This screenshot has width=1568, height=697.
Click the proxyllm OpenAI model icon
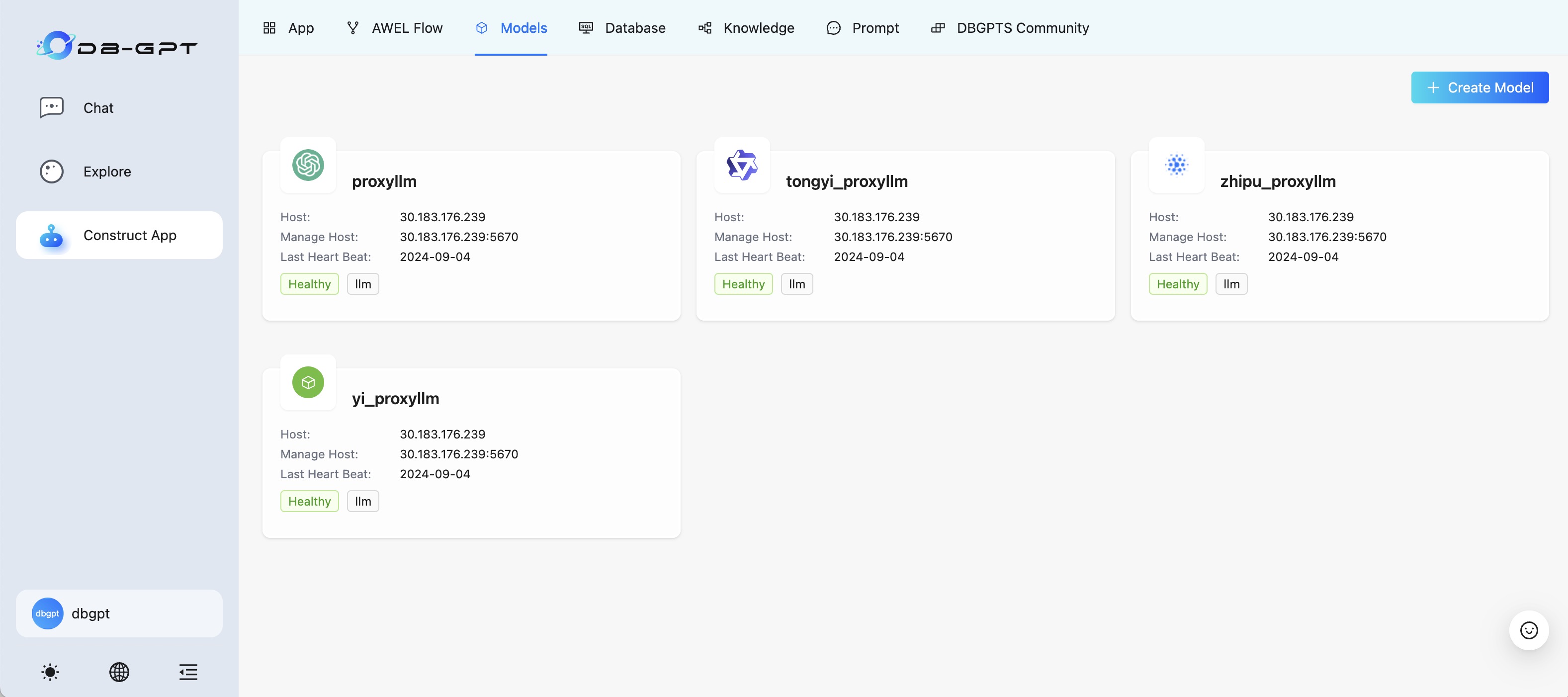[308, 165]
